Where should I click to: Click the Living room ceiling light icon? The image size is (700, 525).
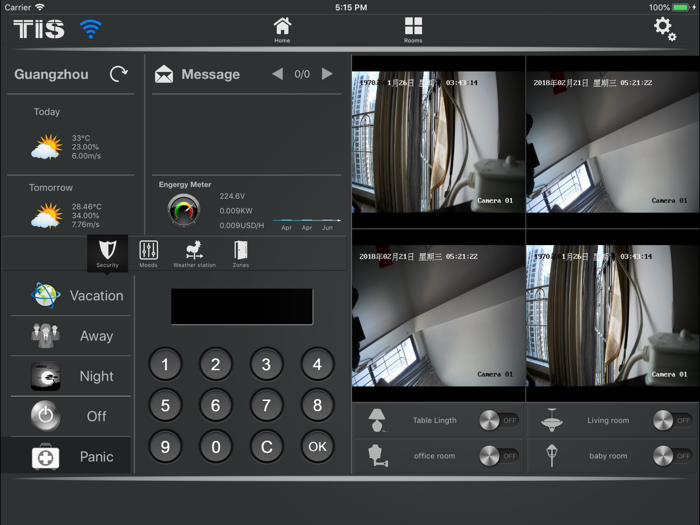click(552, 420)
